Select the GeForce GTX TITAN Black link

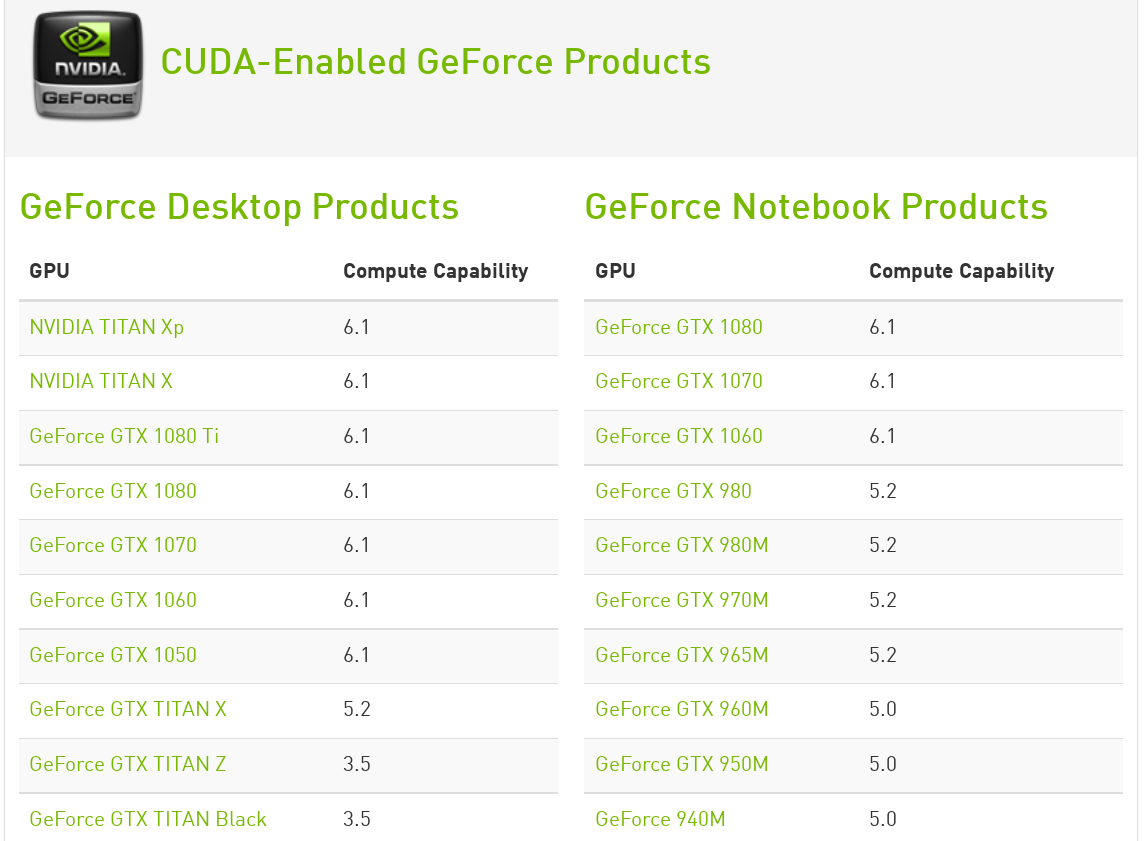148,819
